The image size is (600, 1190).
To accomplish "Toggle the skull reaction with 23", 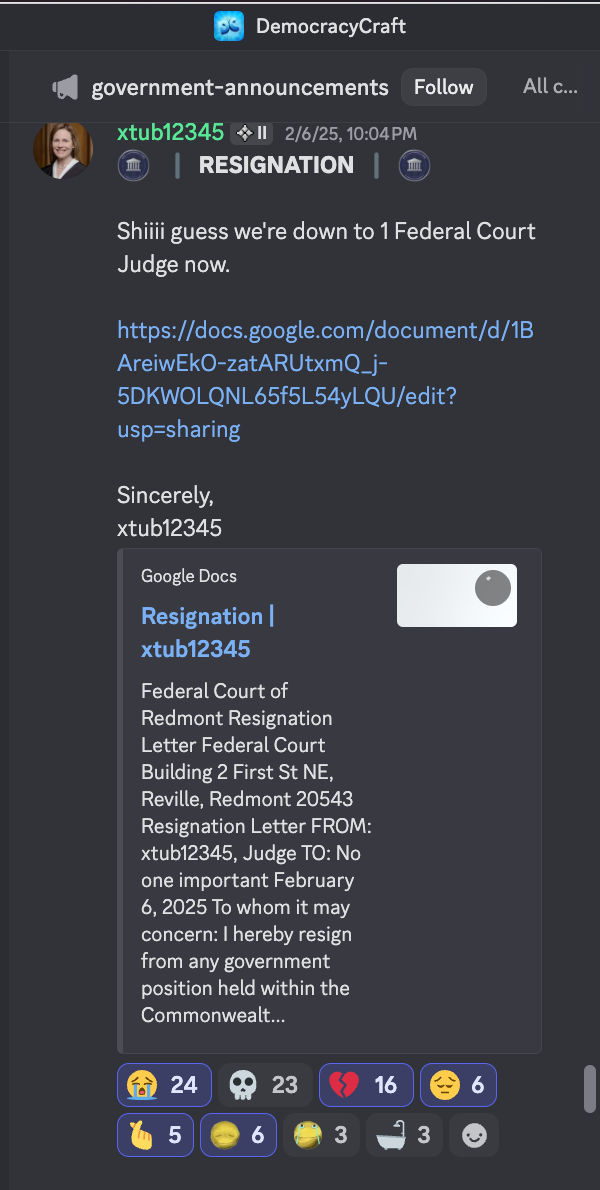I will (x=265, y=1085).
